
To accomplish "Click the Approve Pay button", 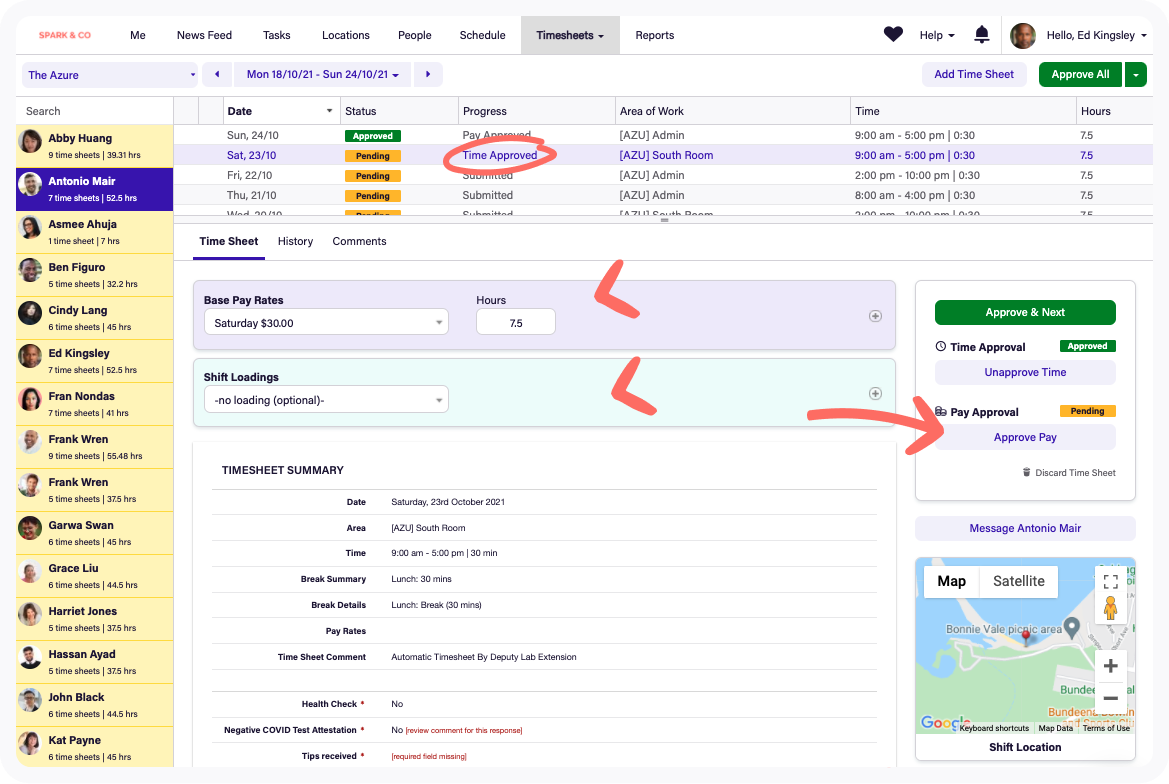I will (x=1025, y=437).
